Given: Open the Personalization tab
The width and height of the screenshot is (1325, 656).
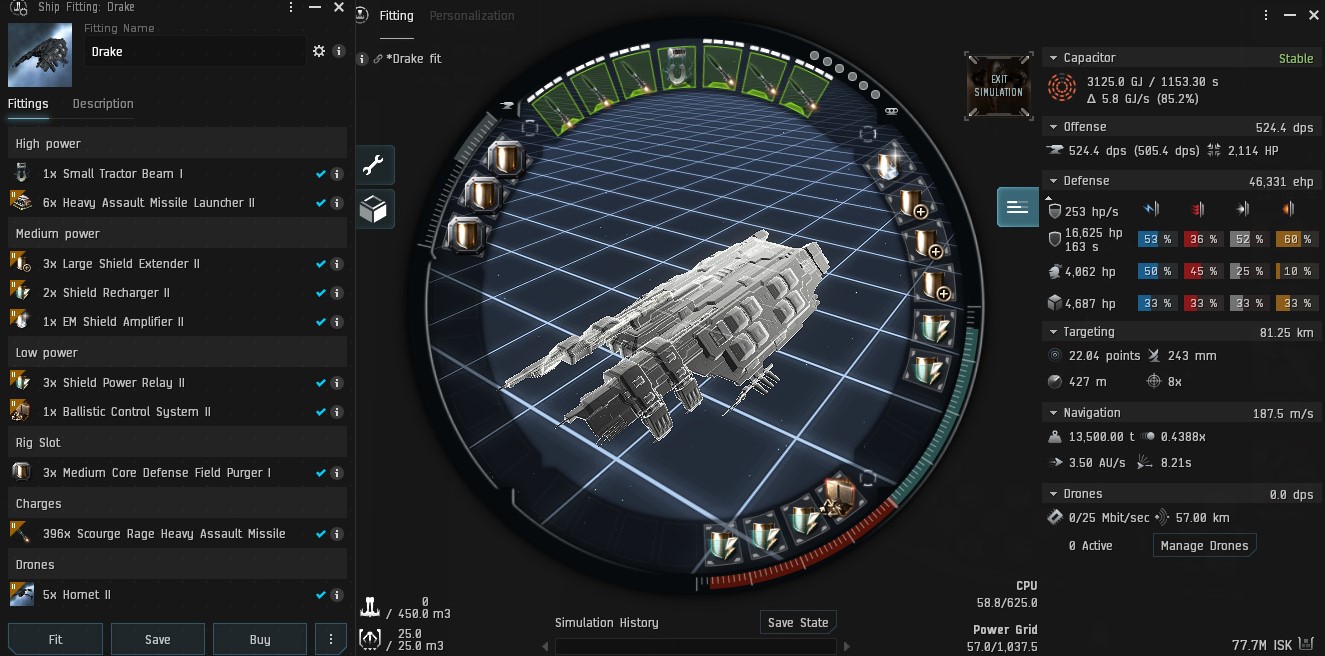Looking at the screenshot, I should point(472,16).
